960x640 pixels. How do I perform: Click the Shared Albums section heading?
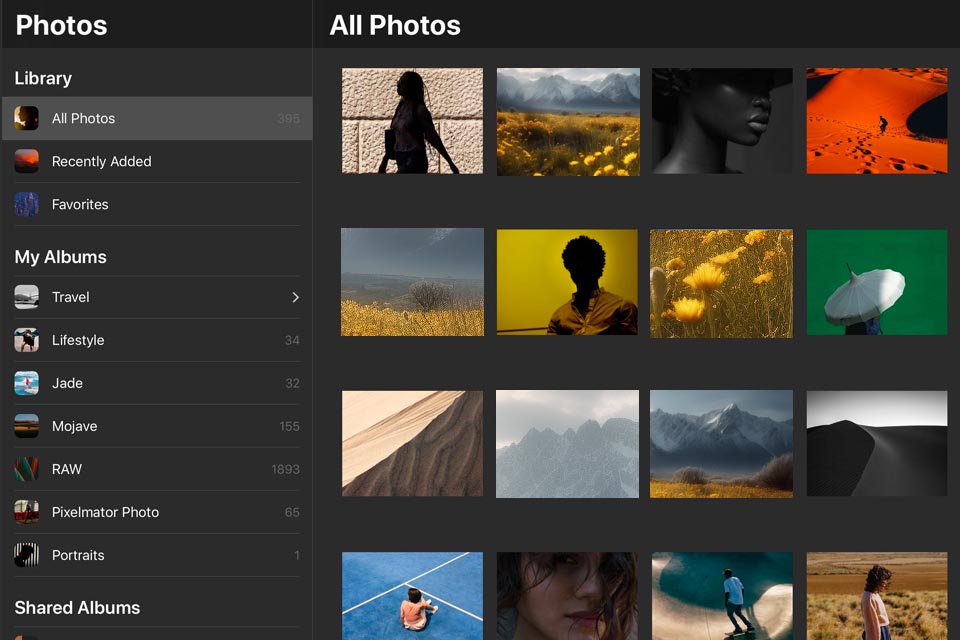77,608
